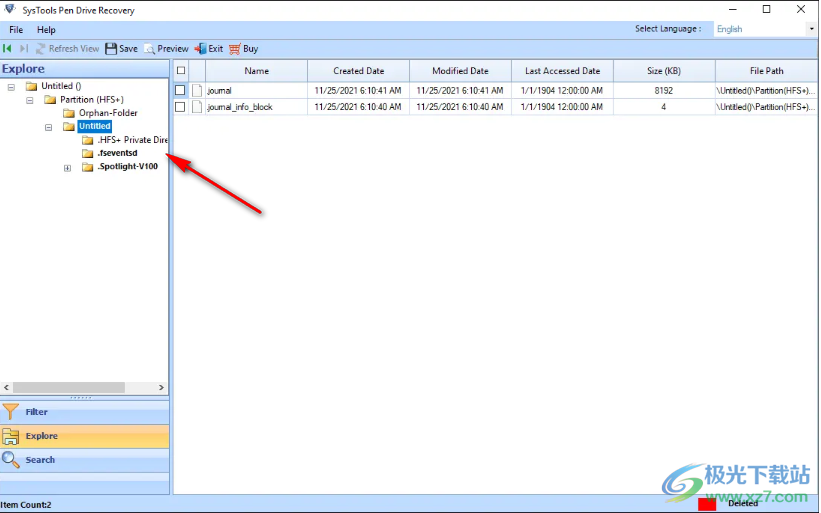Sort by the Name column header
The height and width of the screenshot is (513, 821).
(x=257, y=71)
